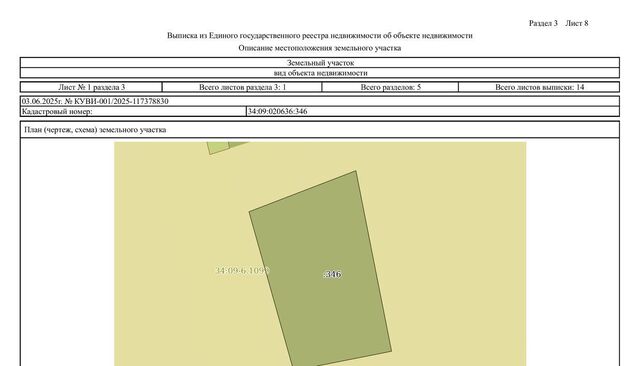The width and height of the screenshot is (640, 366).
Task: Select the 'Лист № 1 раздела 3' cell
Action: pos(91,87)
